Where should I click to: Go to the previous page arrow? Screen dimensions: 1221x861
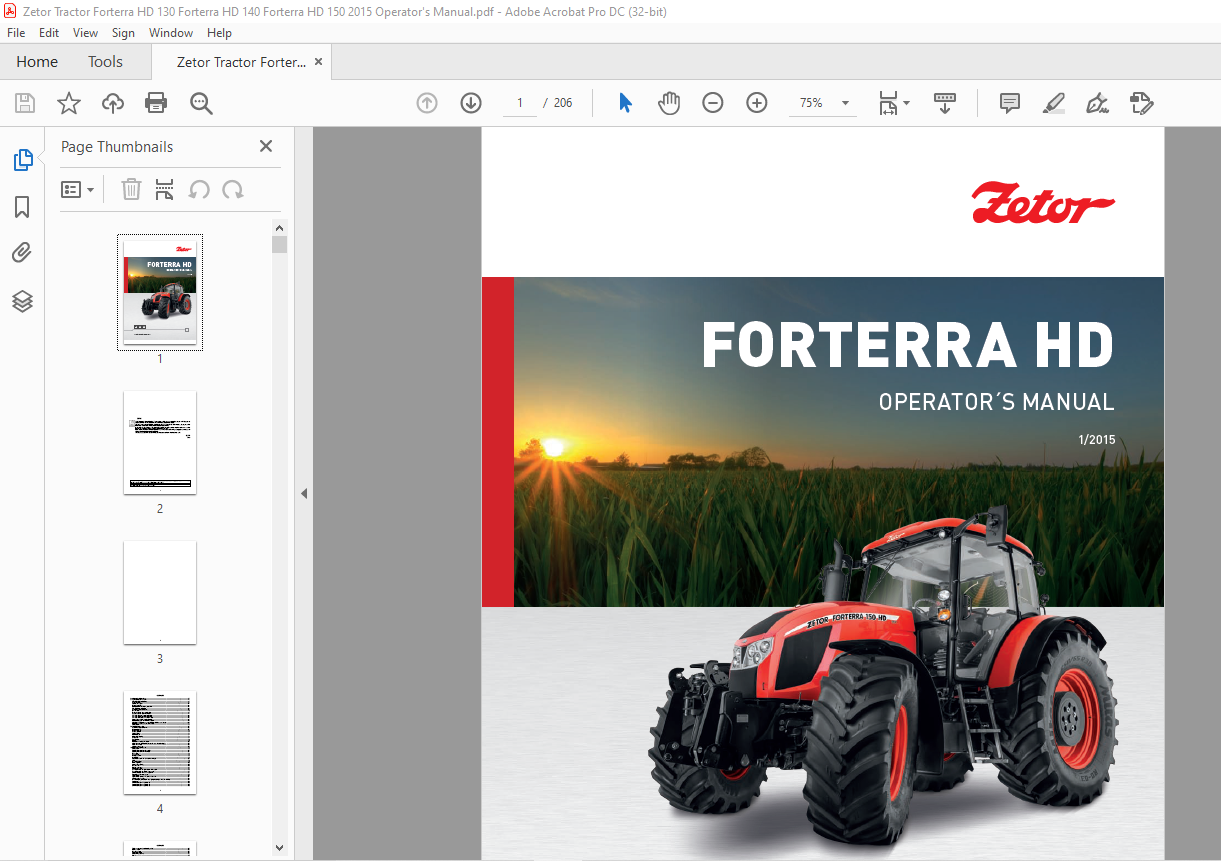click(427, 103)
